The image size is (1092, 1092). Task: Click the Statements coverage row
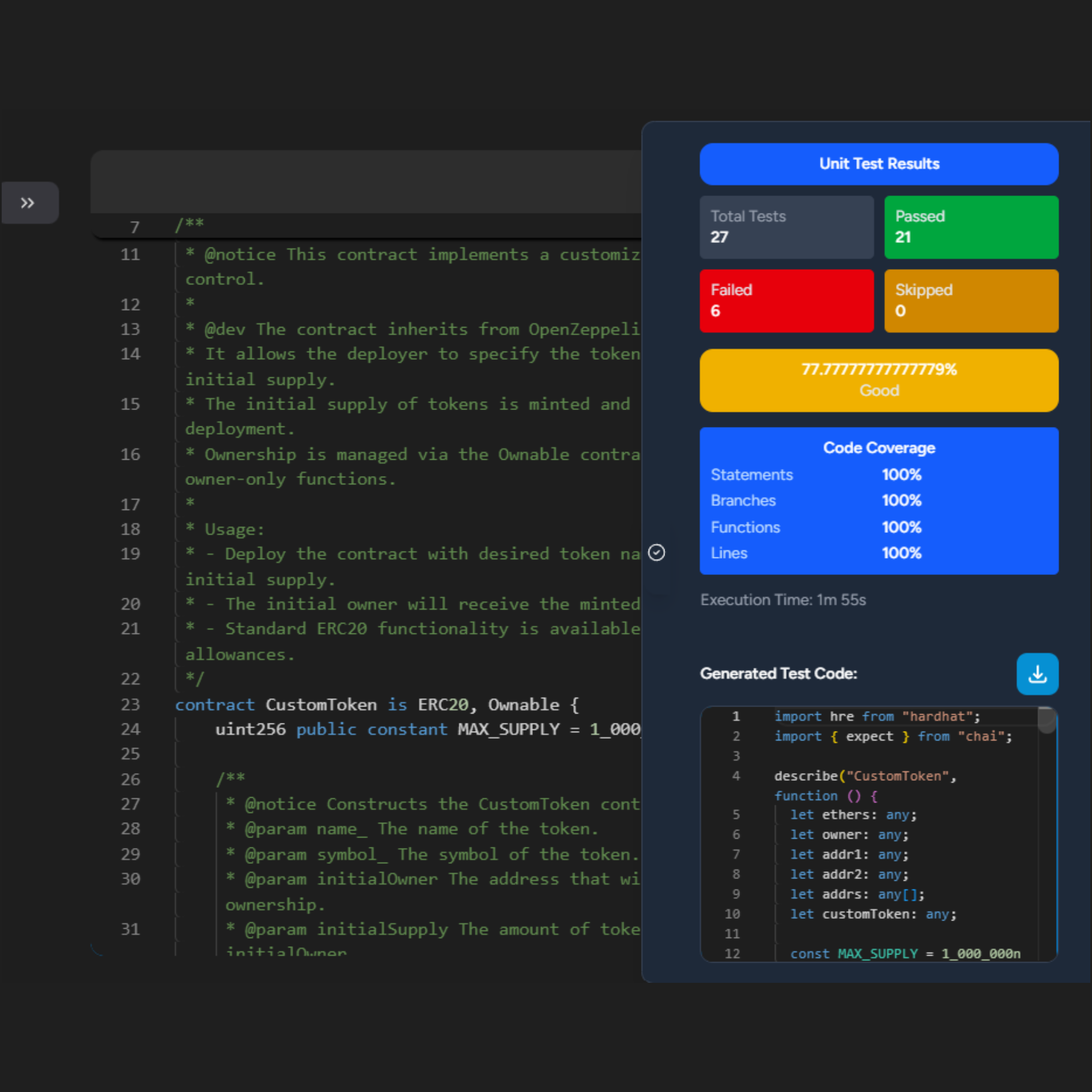click(x=879, y=475)
